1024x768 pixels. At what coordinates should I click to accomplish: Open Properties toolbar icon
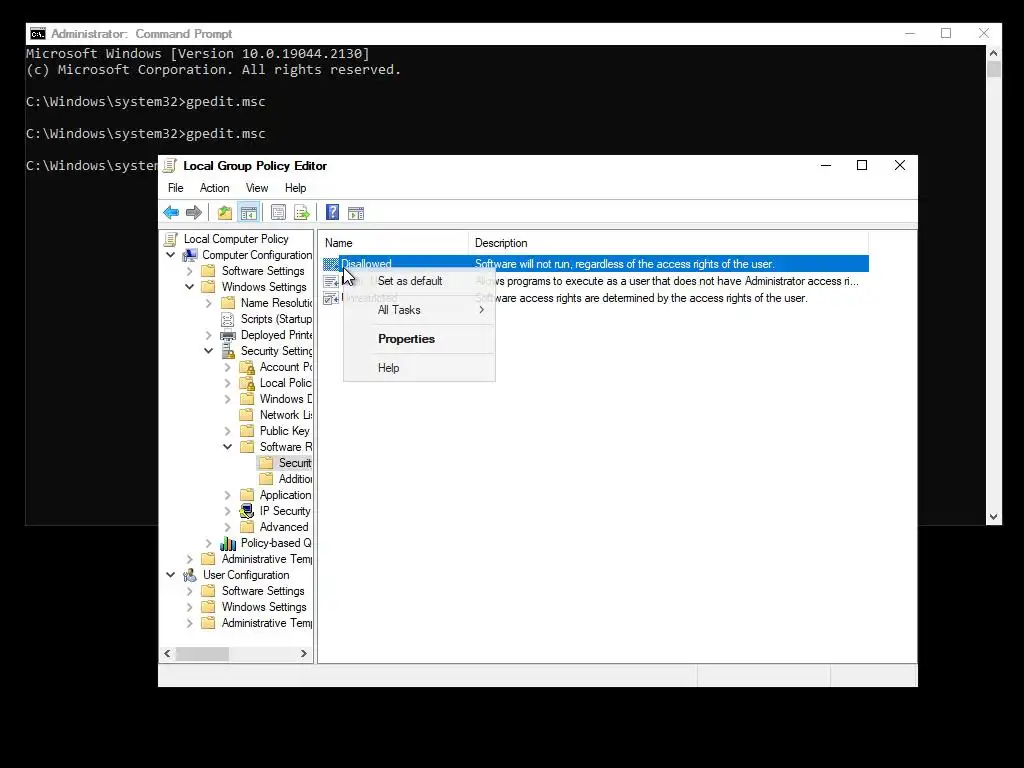click(x=278, y=212)
